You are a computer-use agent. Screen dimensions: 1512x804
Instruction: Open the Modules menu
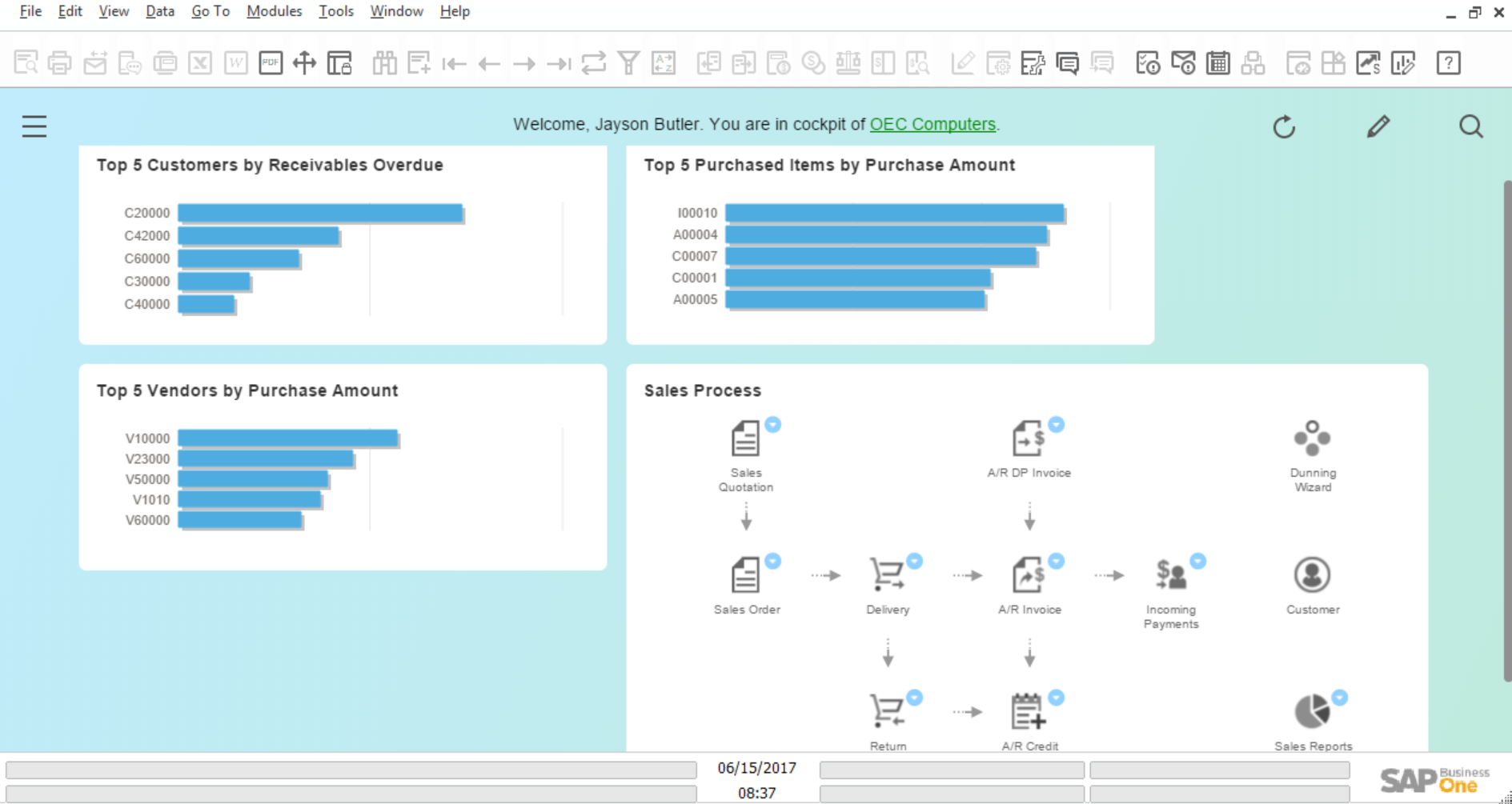274,11
